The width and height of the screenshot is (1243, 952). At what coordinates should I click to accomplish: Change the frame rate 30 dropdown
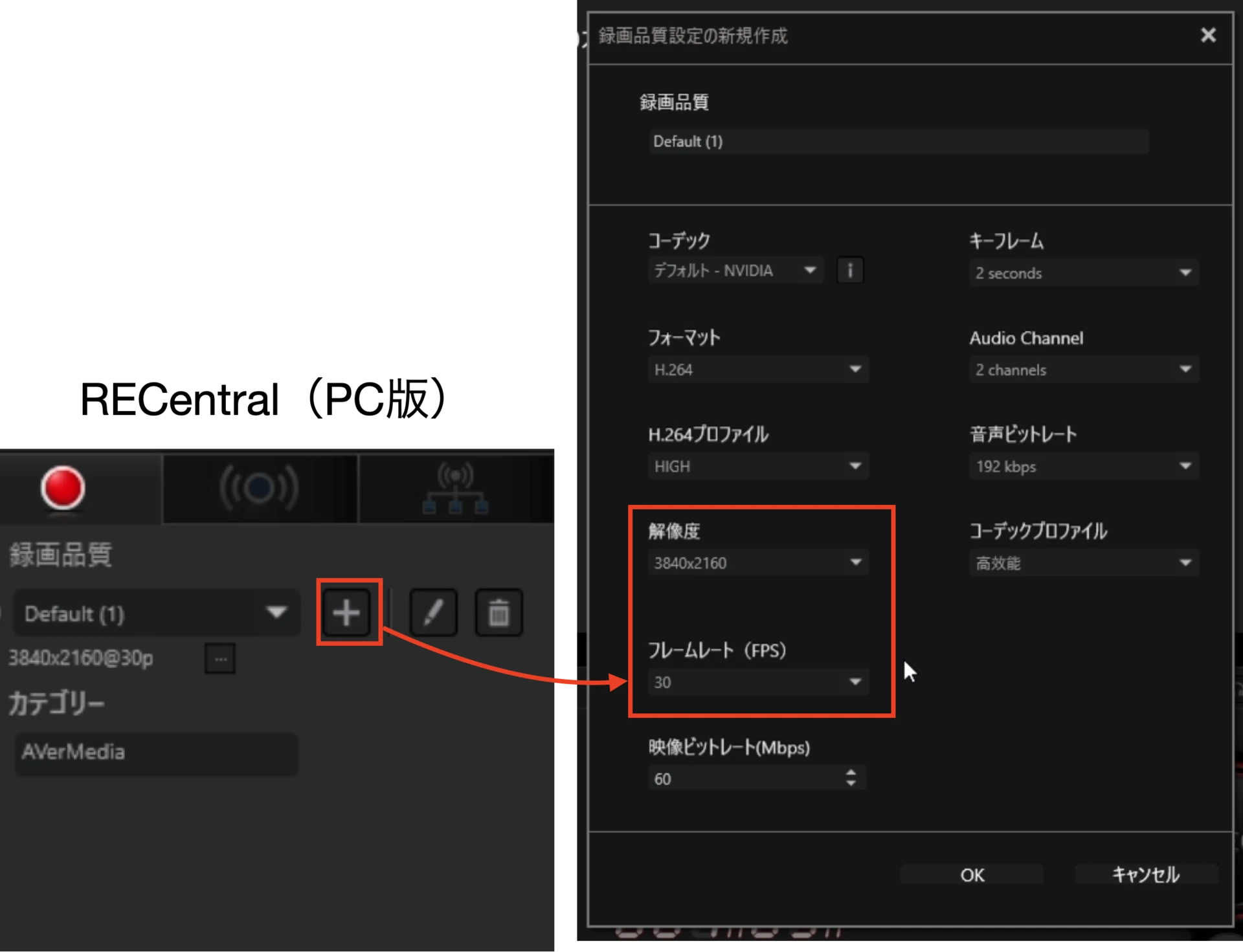pos(757,681)
